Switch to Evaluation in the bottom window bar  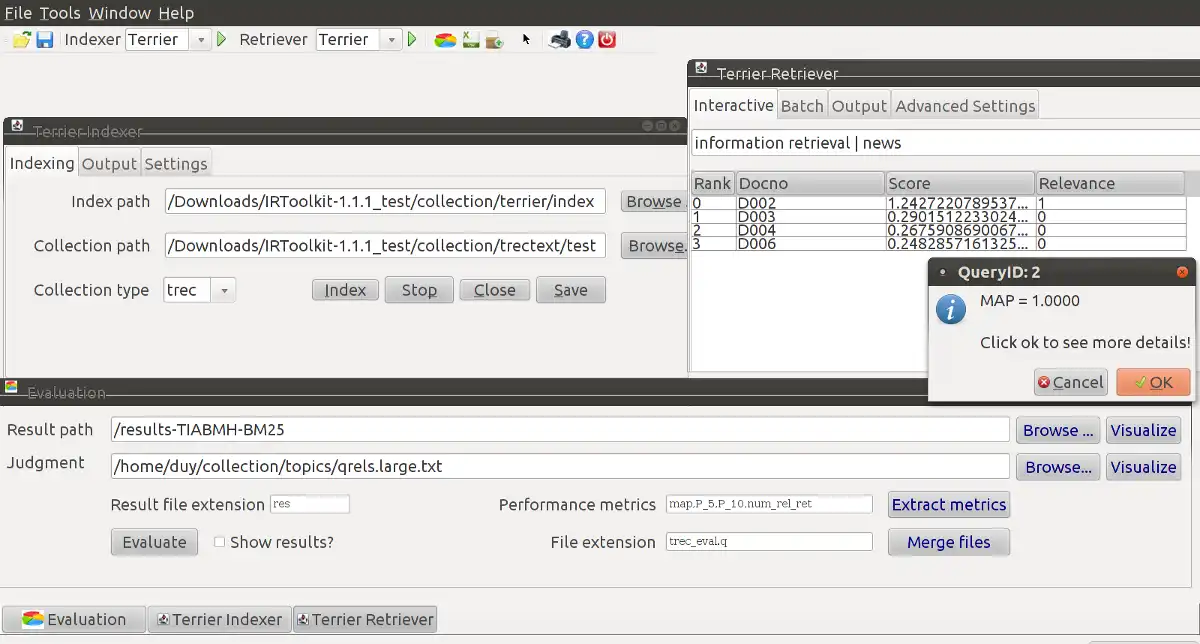pyautogui.click(x=74, y=619)
